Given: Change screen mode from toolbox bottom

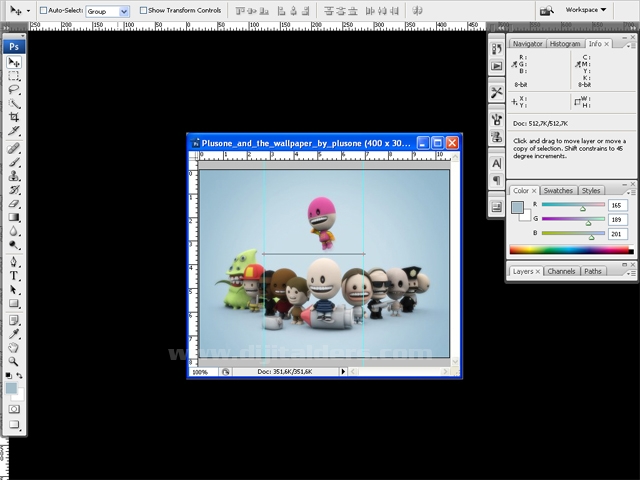Looking at the screenshot, I should [14, 424].
